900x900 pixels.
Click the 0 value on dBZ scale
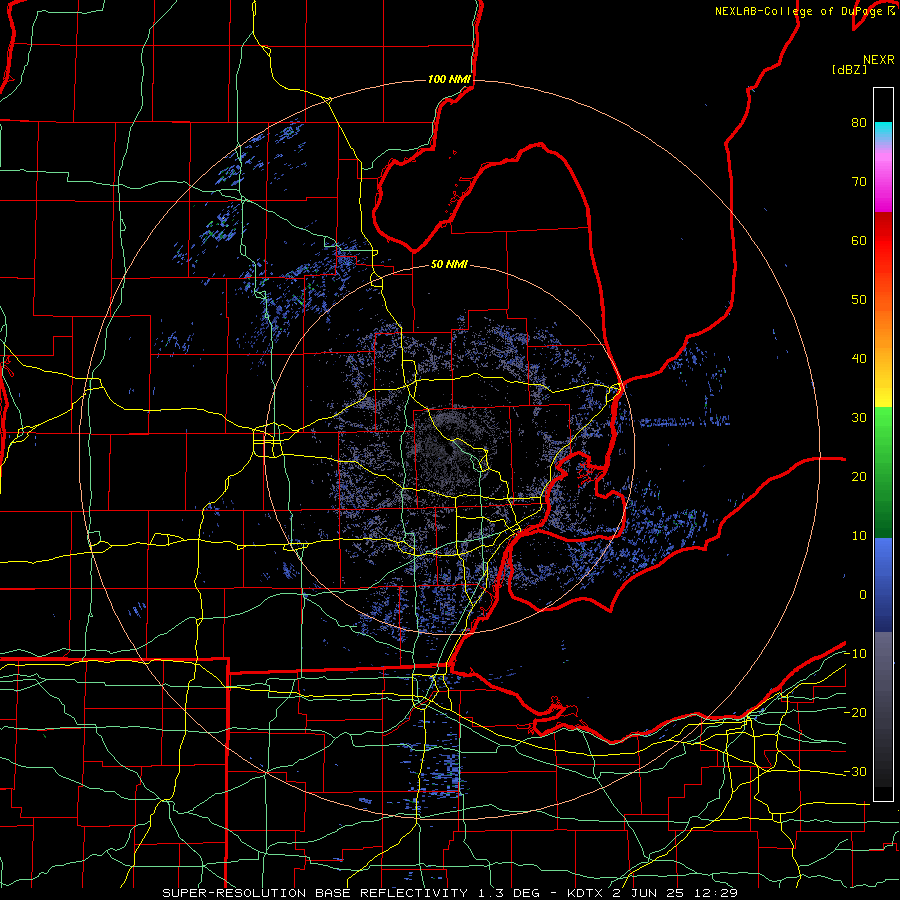coord(863,595)
